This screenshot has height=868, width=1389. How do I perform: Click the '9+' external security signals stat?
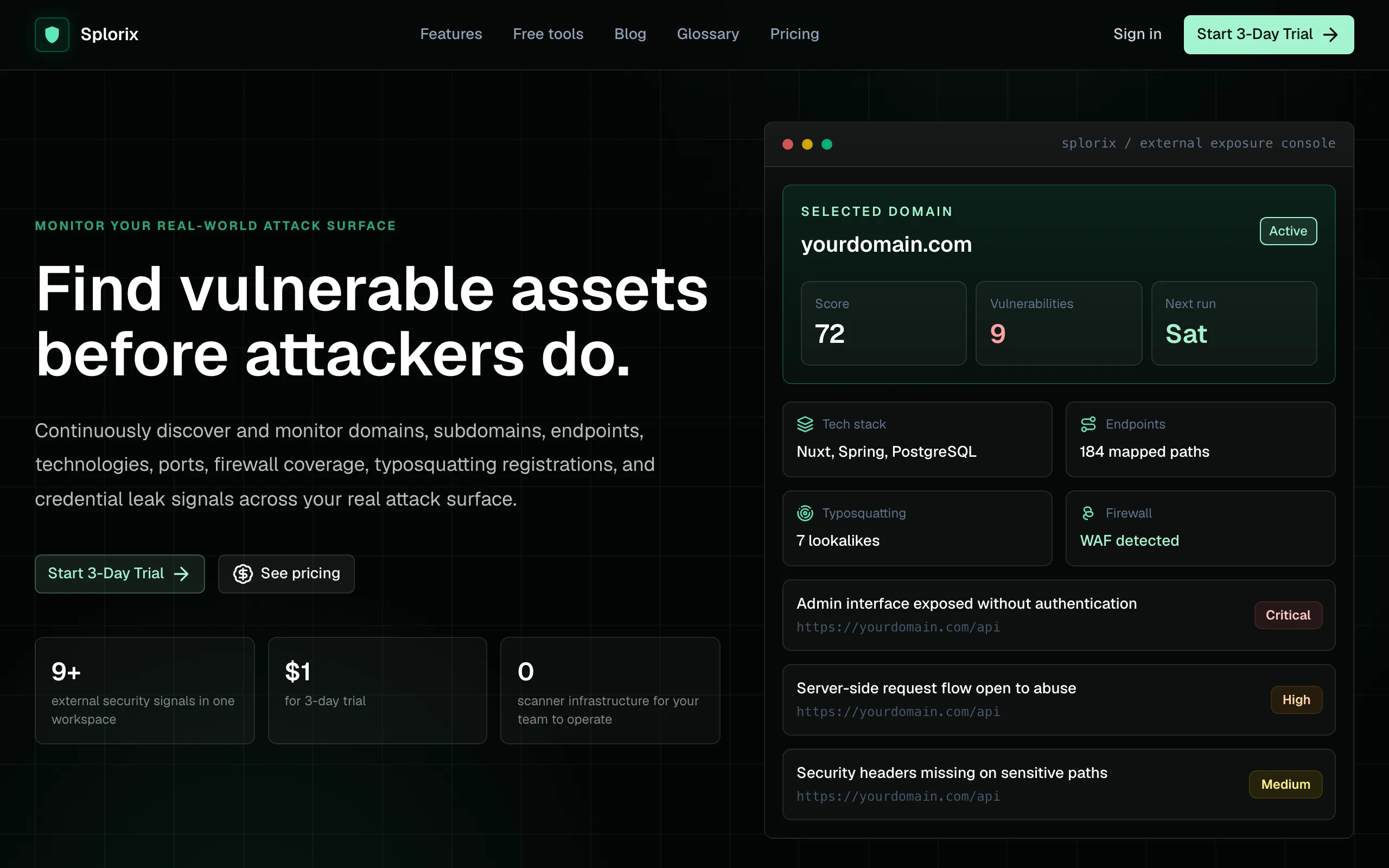pyautogui.click(x=145, y=691)
